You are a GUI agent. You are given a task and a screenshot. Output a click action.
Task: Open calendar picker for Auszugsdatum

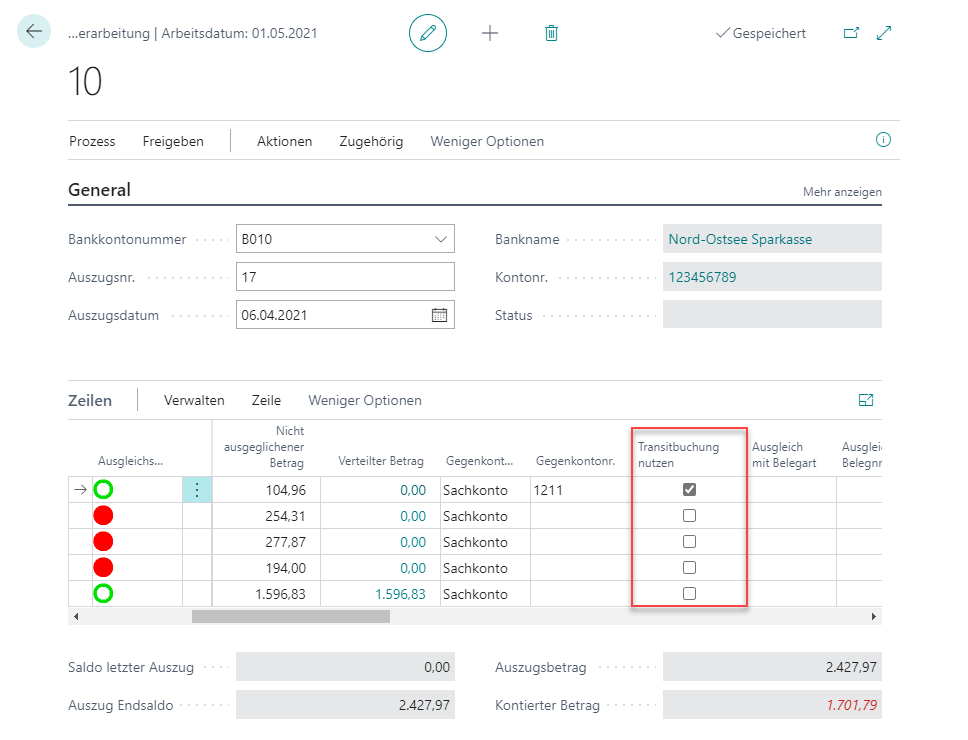[x=439, y=315]
